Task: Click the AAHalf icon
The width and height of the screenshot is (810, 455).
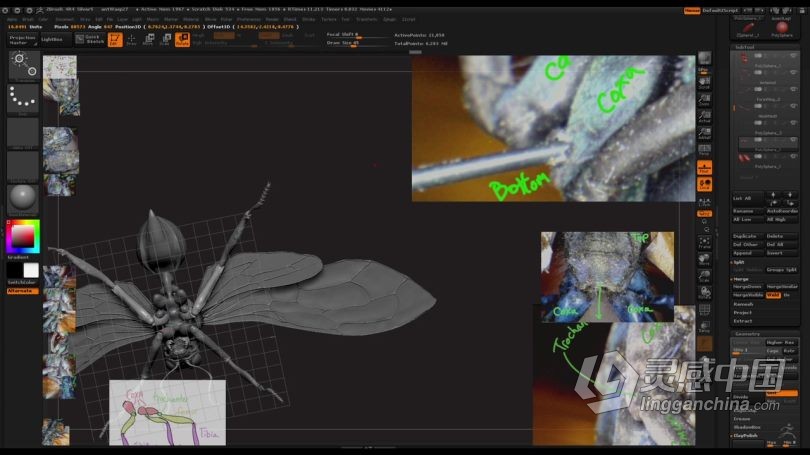Action: click(704, 133)
